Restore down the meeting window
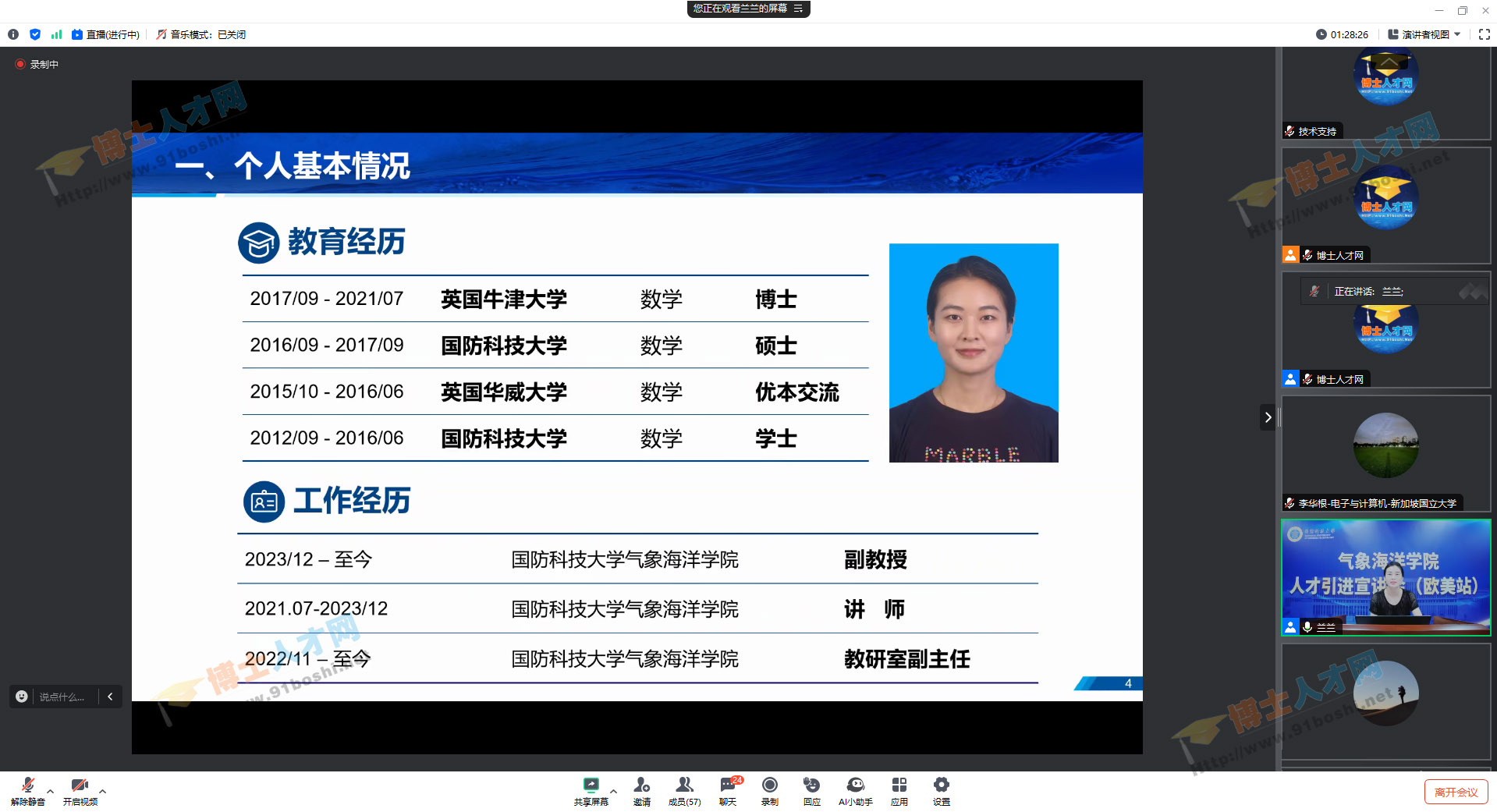The width and height of the screenshot is (1497, 812). 1463,11
